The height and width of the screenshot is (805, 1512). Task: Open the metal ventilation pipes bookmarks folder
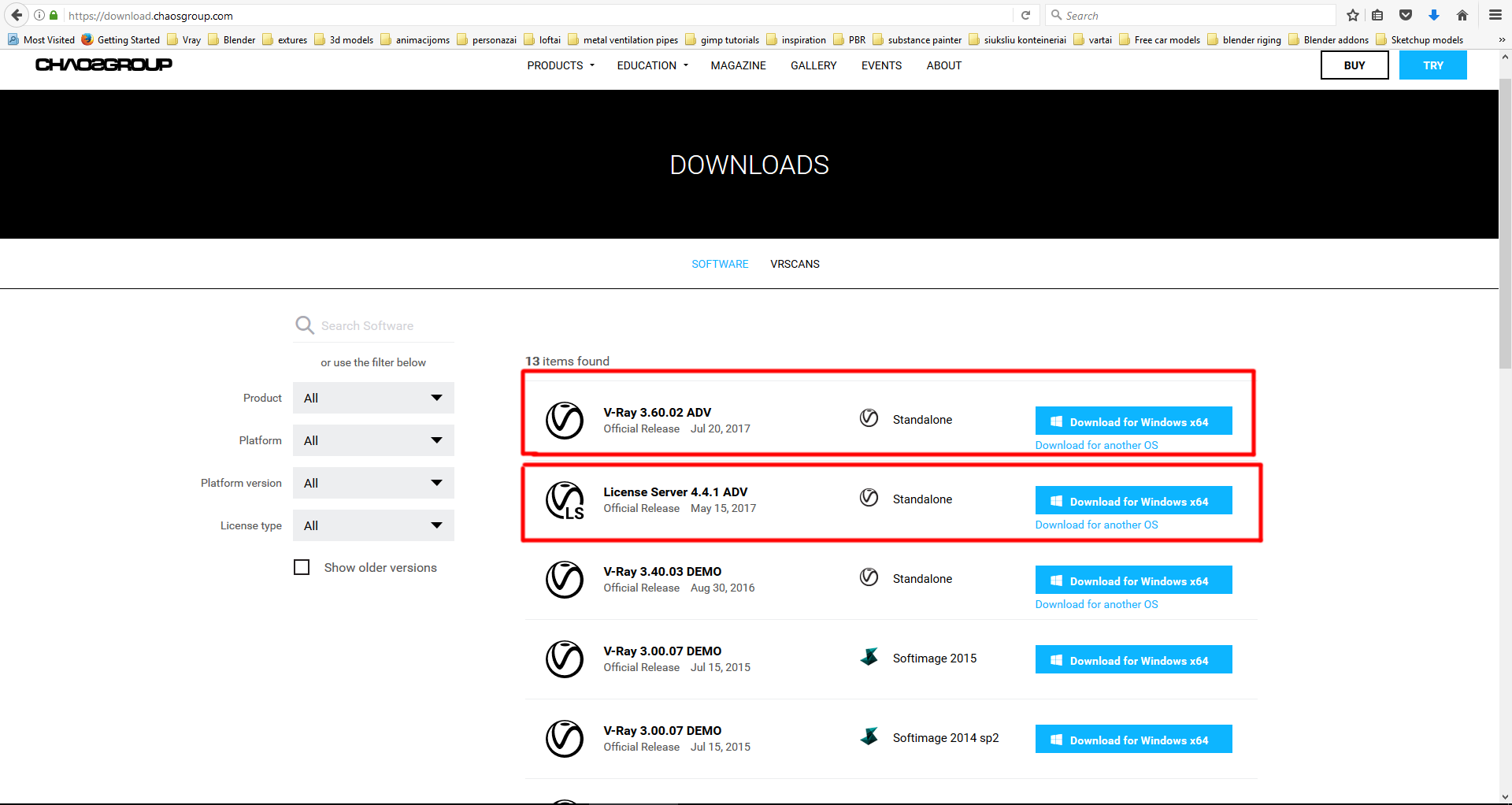622,39
